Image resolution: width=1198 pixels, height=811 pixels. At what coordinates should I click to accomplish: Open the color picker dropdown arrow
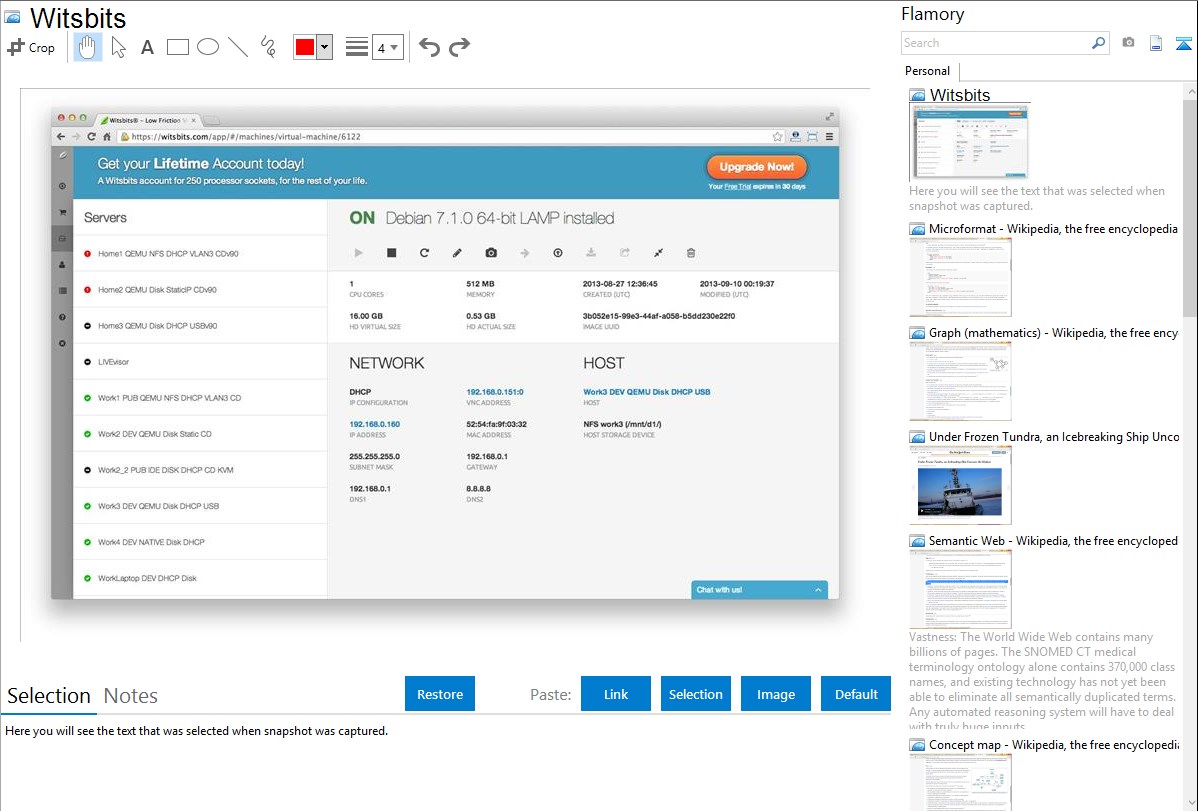[324, 47]
